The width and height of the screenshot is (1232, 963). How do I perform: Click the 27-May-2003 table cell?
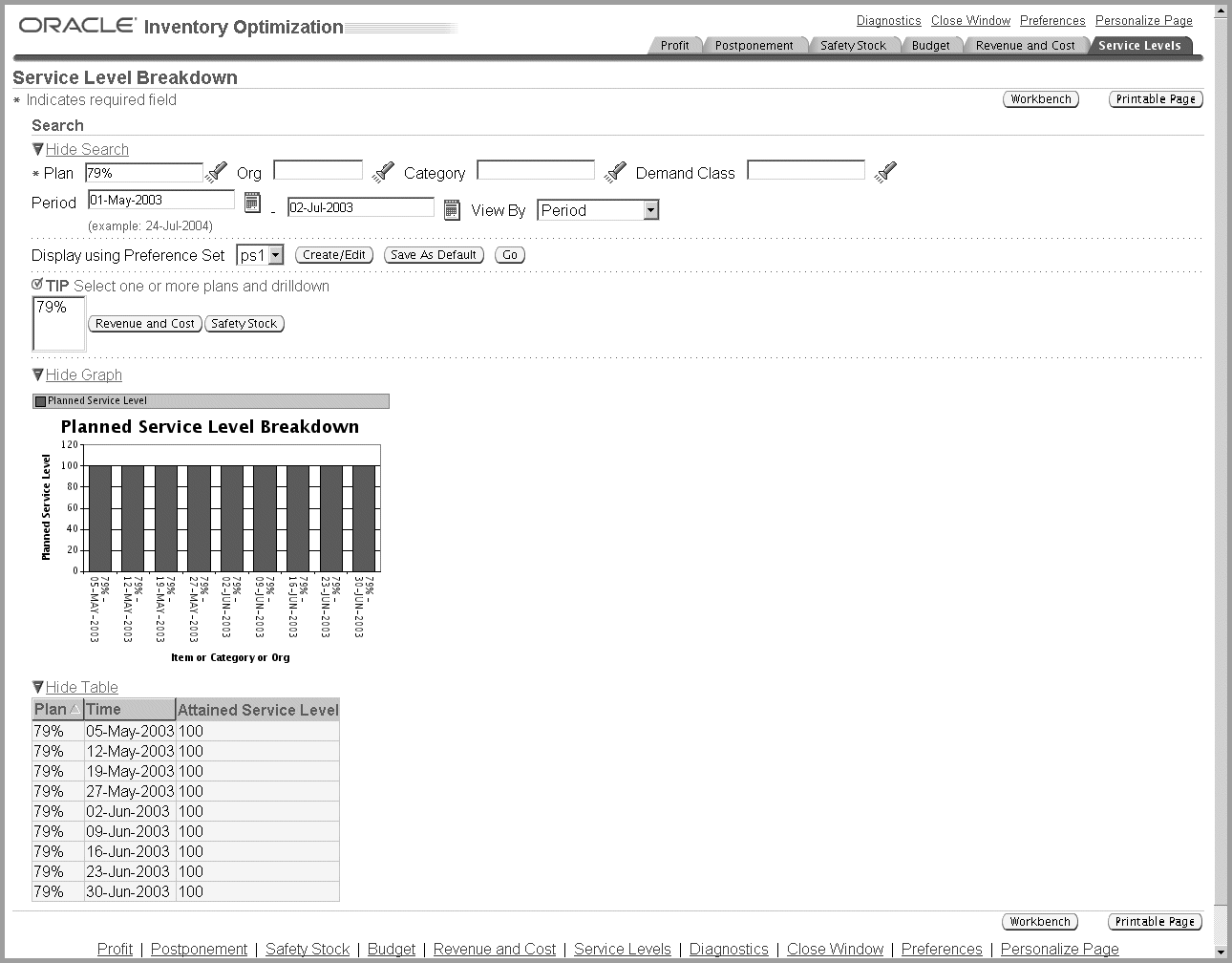130,791
